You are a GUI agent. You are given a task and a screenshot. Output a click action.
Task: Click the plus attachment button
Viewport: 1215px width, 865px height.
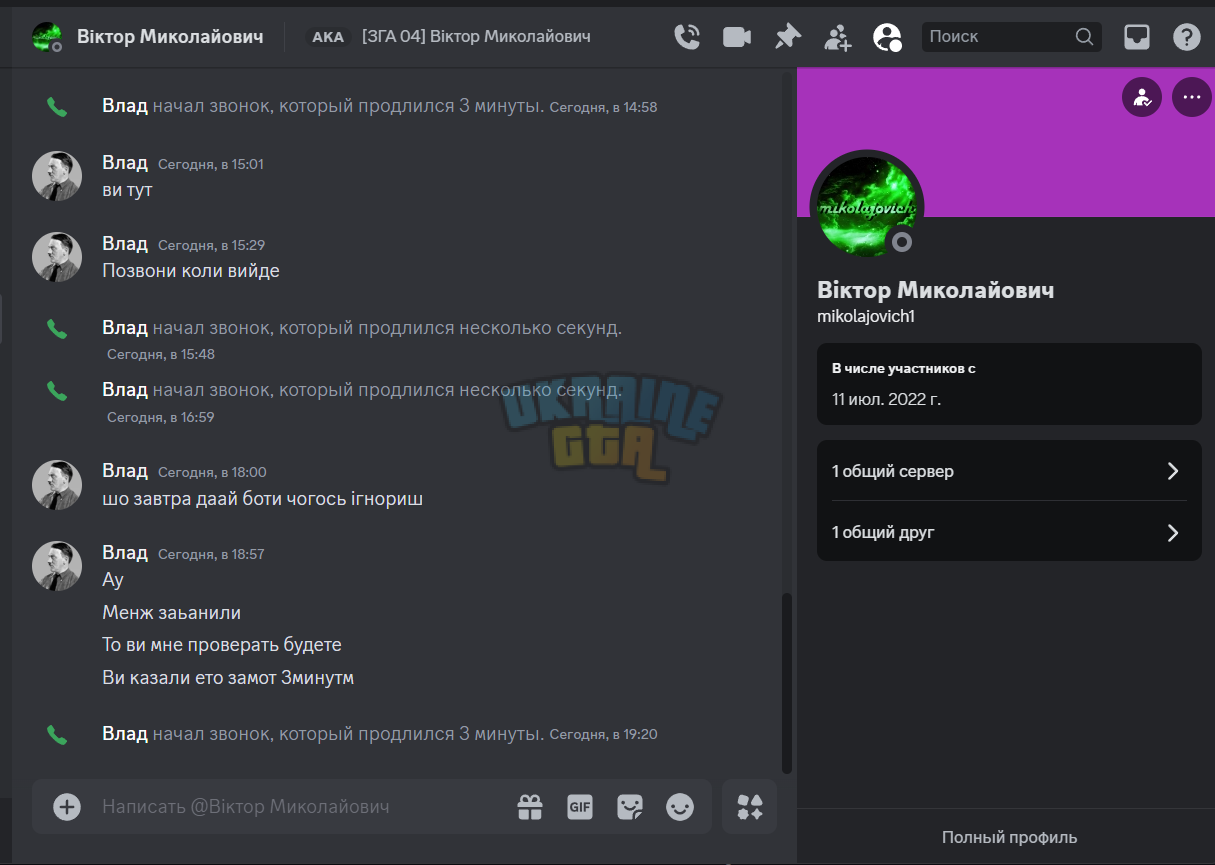(x=67, y=806)
